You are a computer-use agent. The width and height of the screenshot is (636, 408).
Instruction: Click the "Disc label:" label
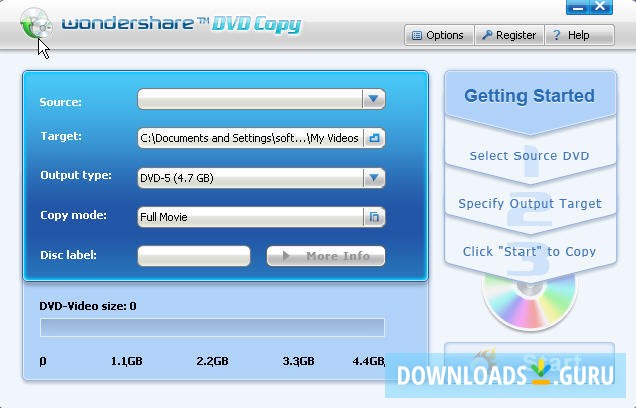pos(68,255)
